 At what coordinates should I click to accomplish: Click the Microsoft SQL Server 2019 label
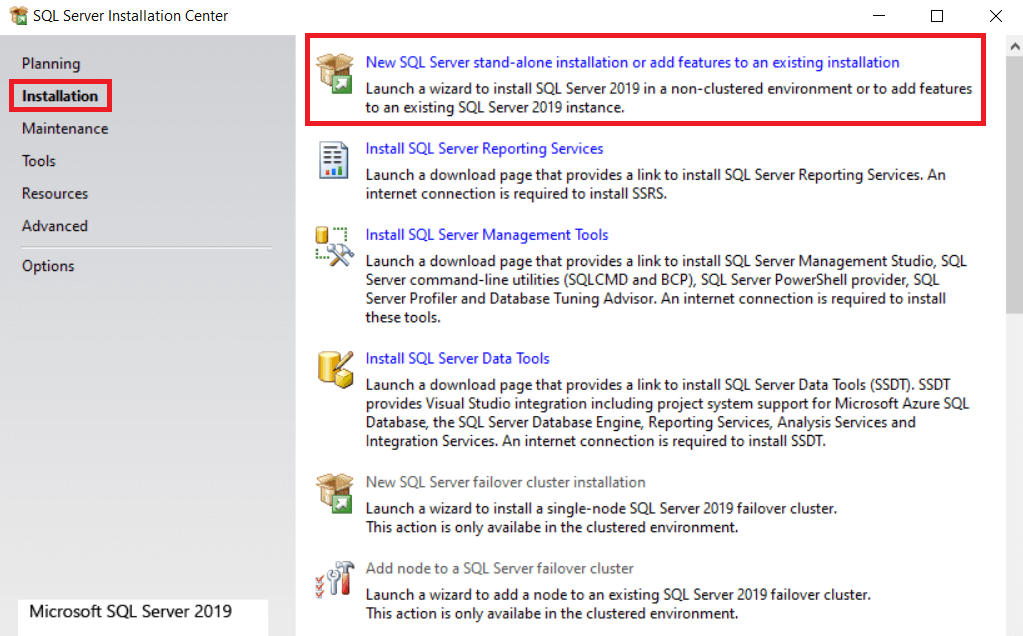coord(130,611)
